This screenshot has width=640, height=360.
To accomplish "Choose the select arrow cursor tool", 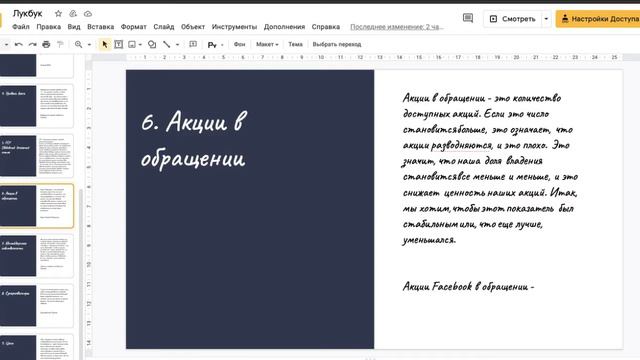I will pos(105,44).
